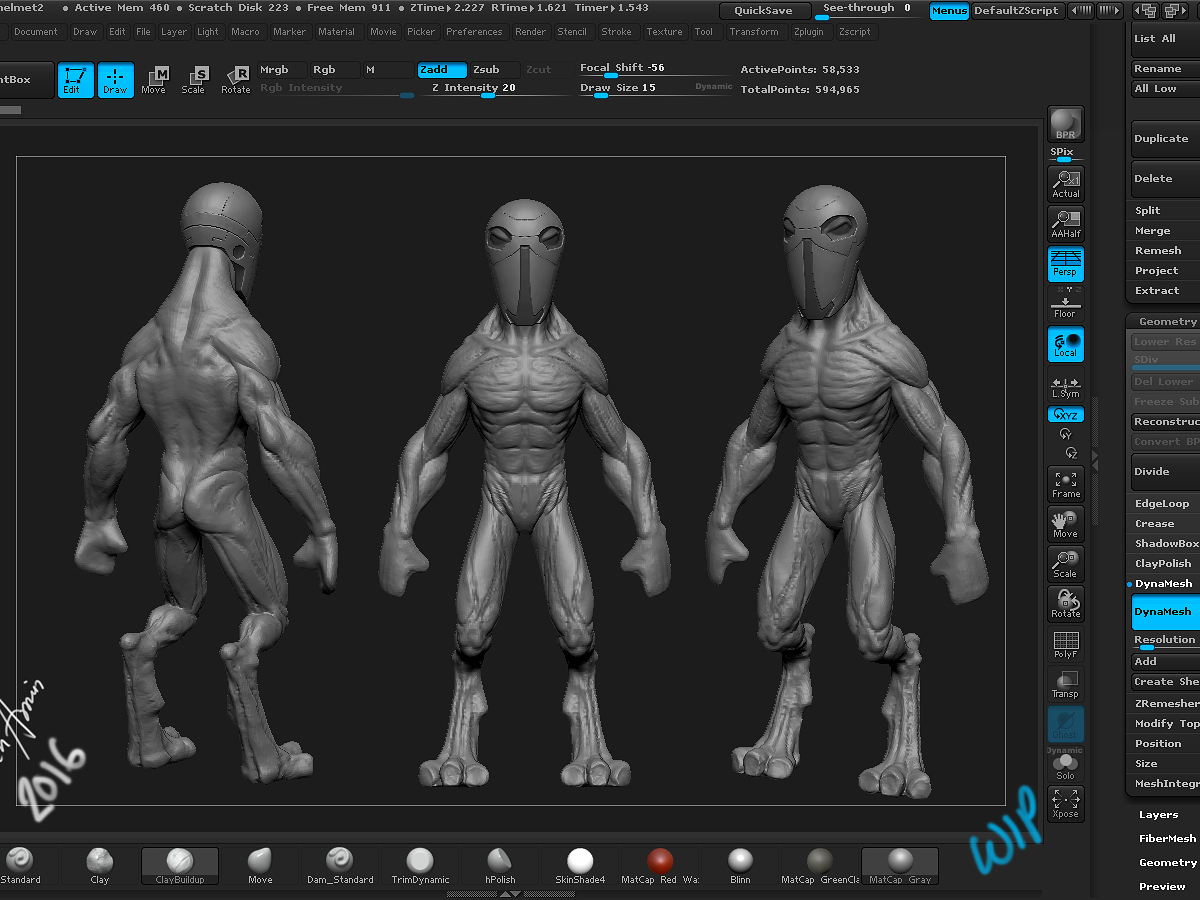
Task: Select the Scale (S) transform tool in top shelf
Action: click(x=194, y=80)
